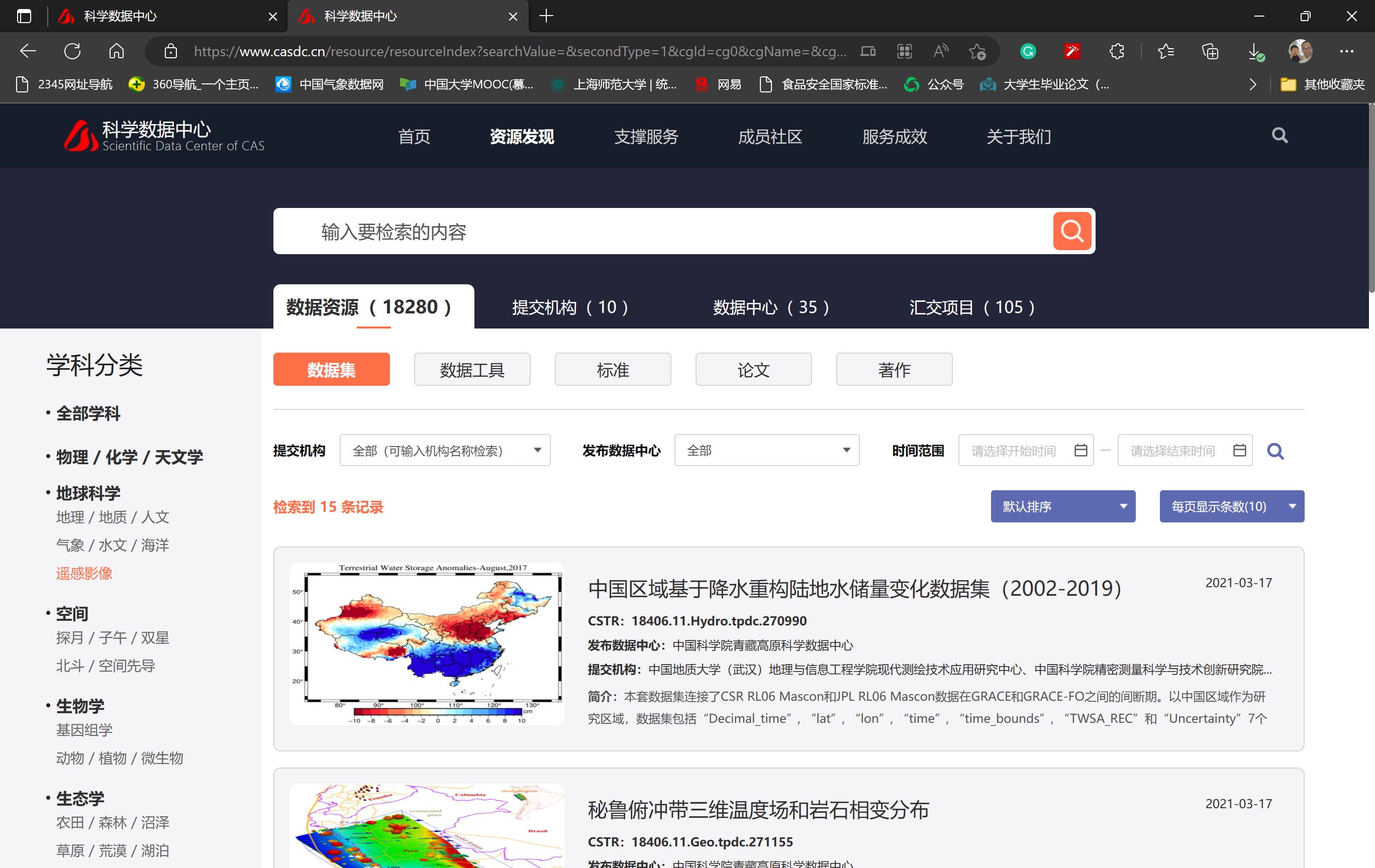Screen dimensions: 1375x868
Task: Open the site search magnifier in navbar
Action: (1279, 136)
